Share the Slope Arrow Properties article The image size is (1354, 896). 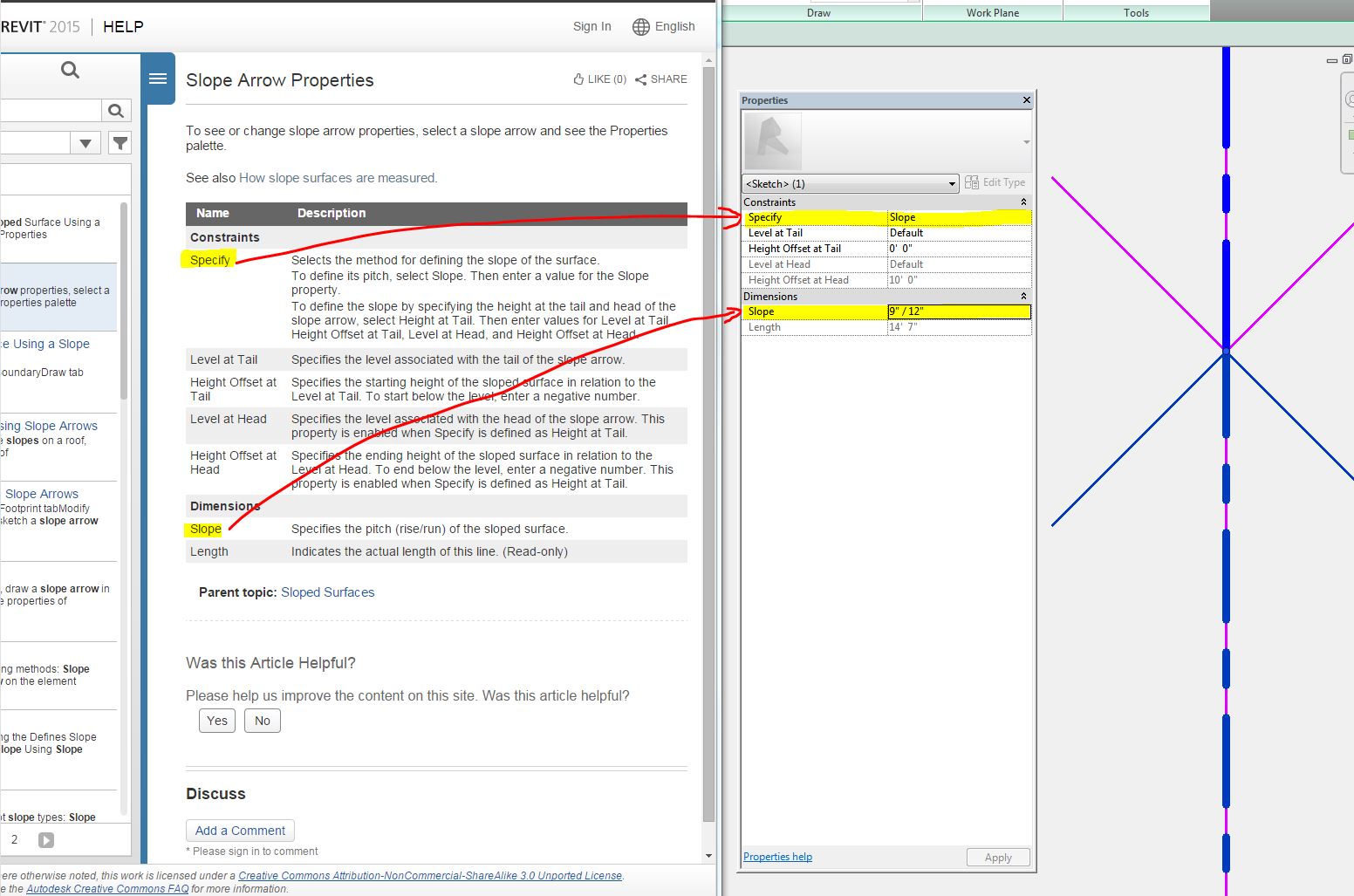[661, 79]
